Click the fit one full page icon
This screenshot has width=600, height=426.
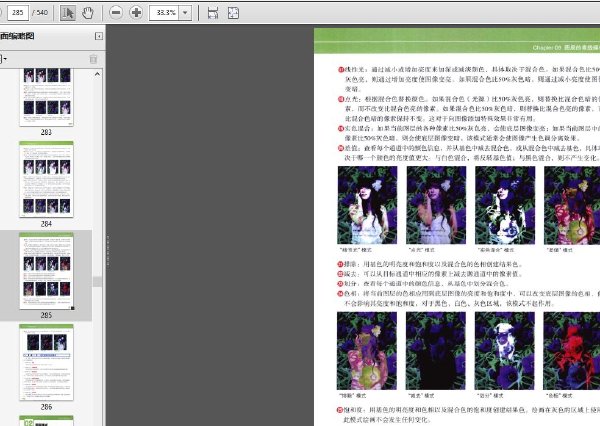pyautogui.click(x=233, y=13)
